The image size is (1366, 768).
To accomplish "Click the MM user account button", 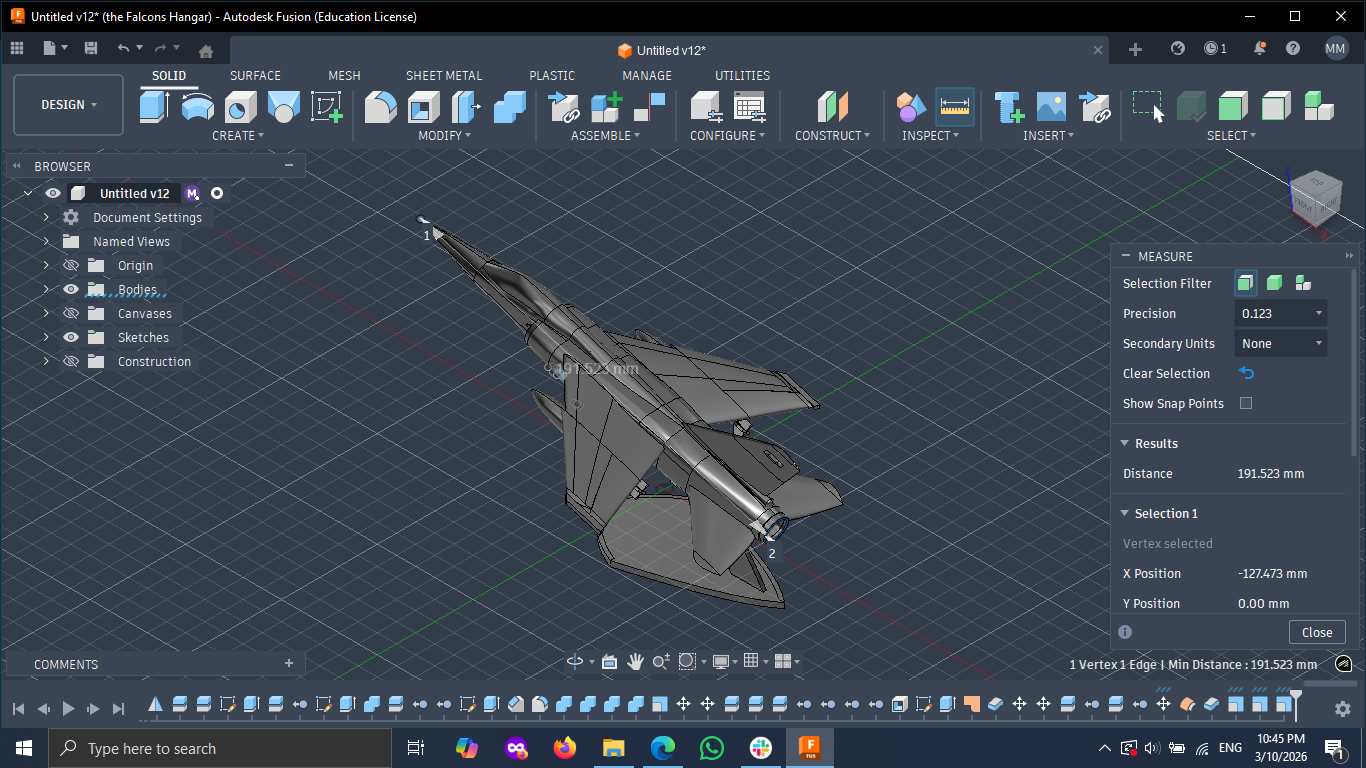I will (1336, 48).
